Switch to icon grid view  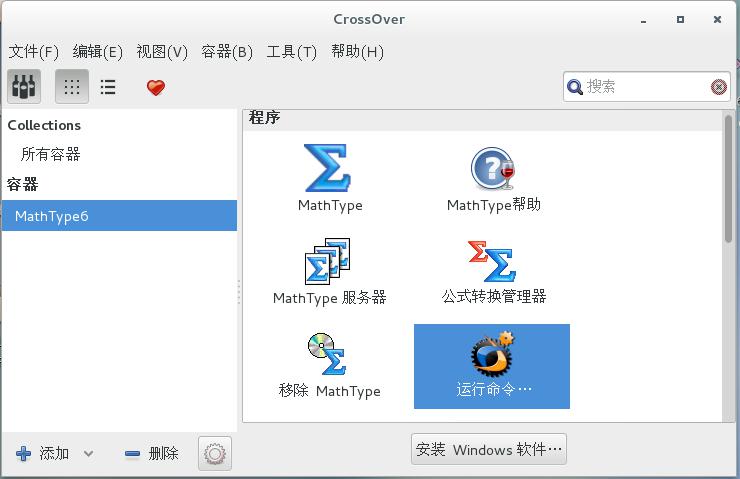pos(72,86)
